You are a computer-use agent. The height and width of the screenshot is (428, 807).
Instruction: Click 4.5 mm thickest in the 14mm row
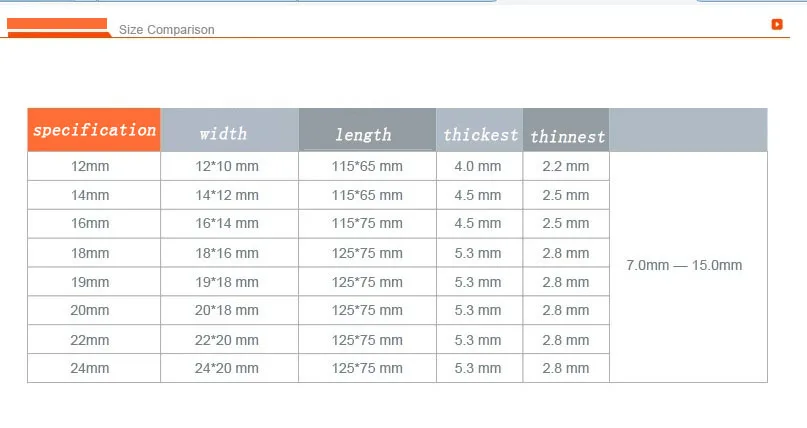tap(478, 195)
